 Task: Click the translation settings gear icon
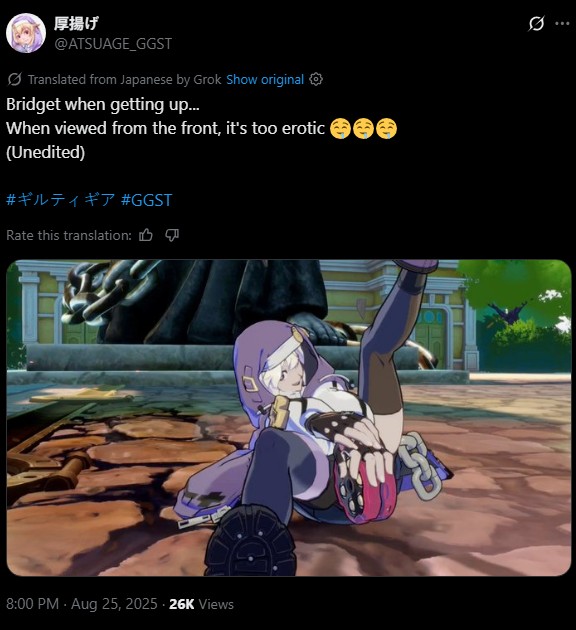coord(316,79)
